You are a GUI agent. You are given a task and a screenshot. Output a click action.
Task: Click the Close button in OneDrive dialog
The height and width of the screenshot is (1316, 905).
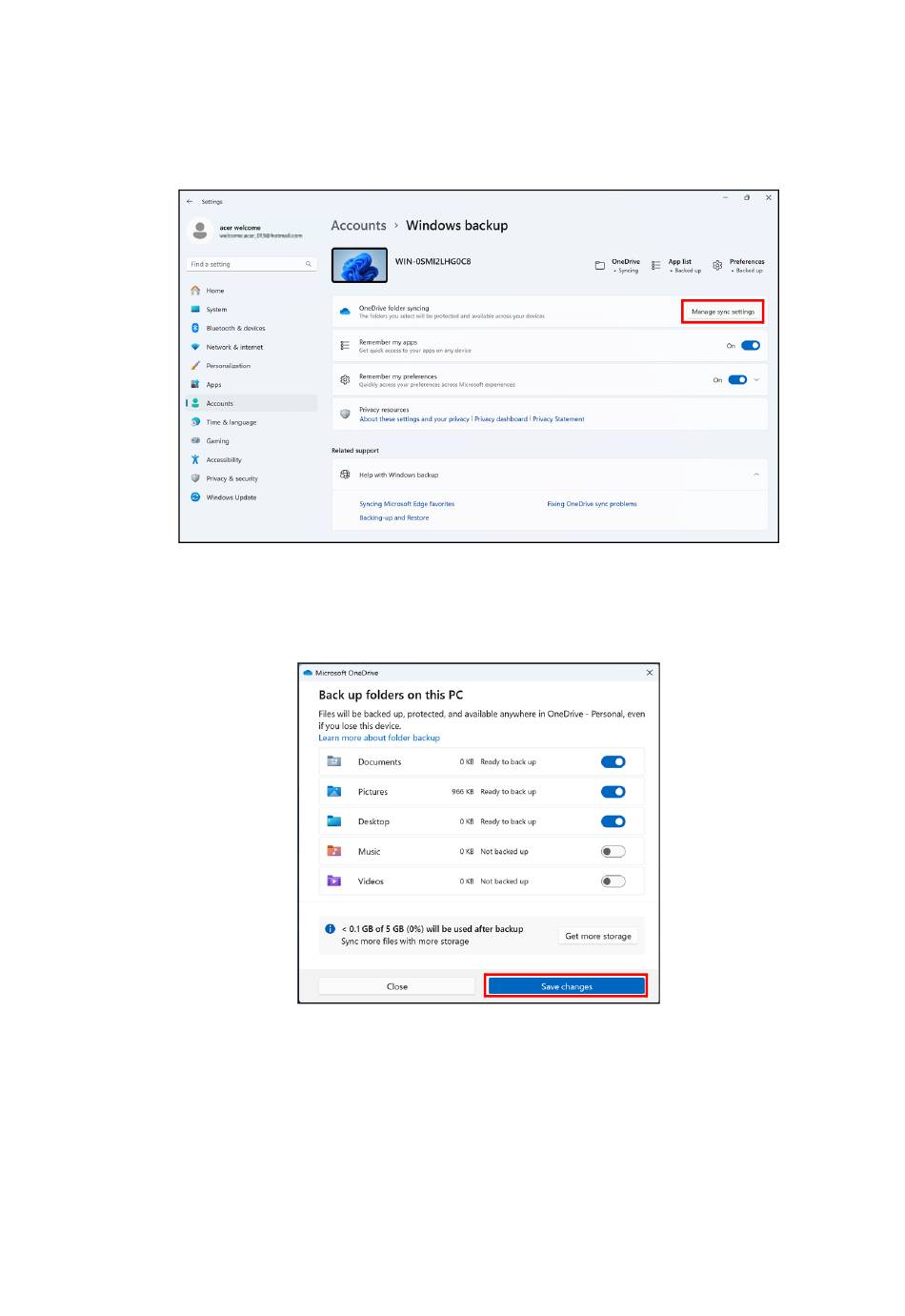click(x=397, y=986)
